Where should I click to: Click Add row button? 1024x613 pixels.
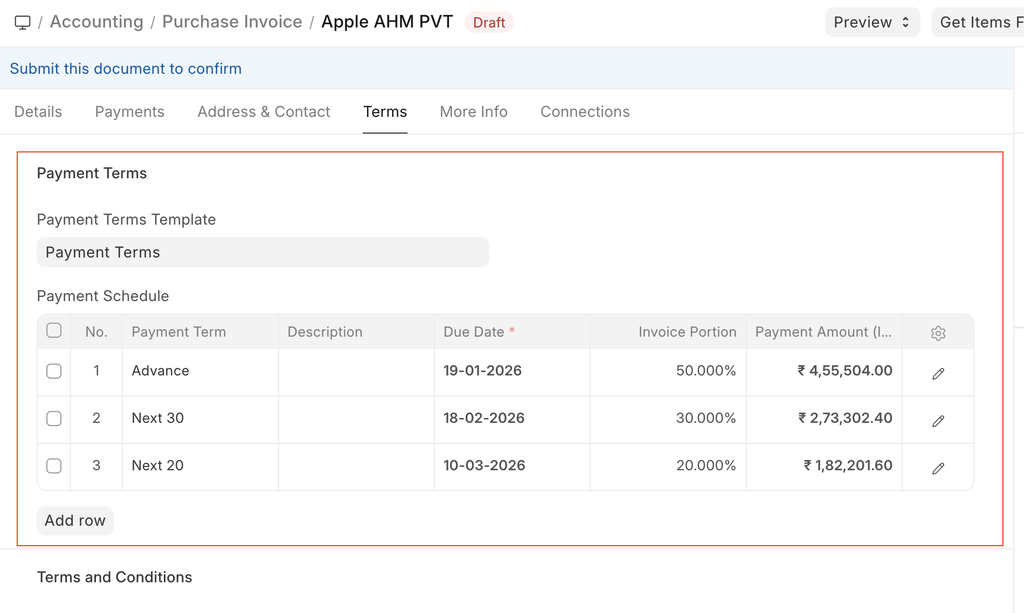click(75, 521)
